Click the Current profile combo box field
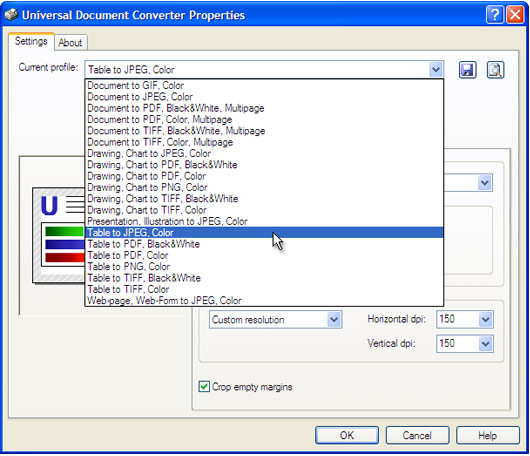The width and height of the screenshot is (530, 456). point(264,70)
